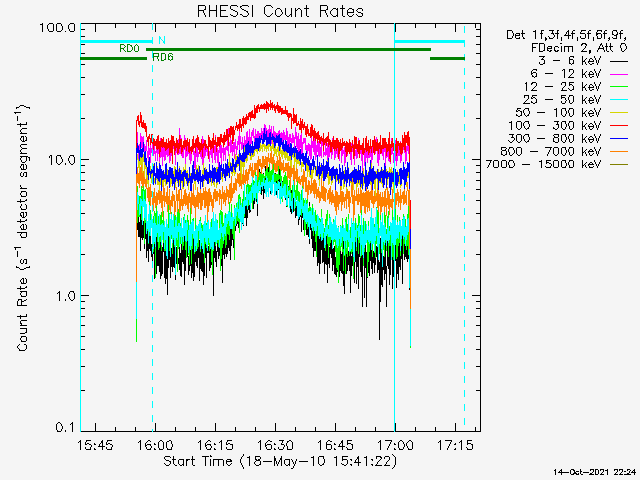The height and width of the screenshot is (480, 640).
Task: Click the 17:00 tick label on time axis
Action: (x=394, y=443)
